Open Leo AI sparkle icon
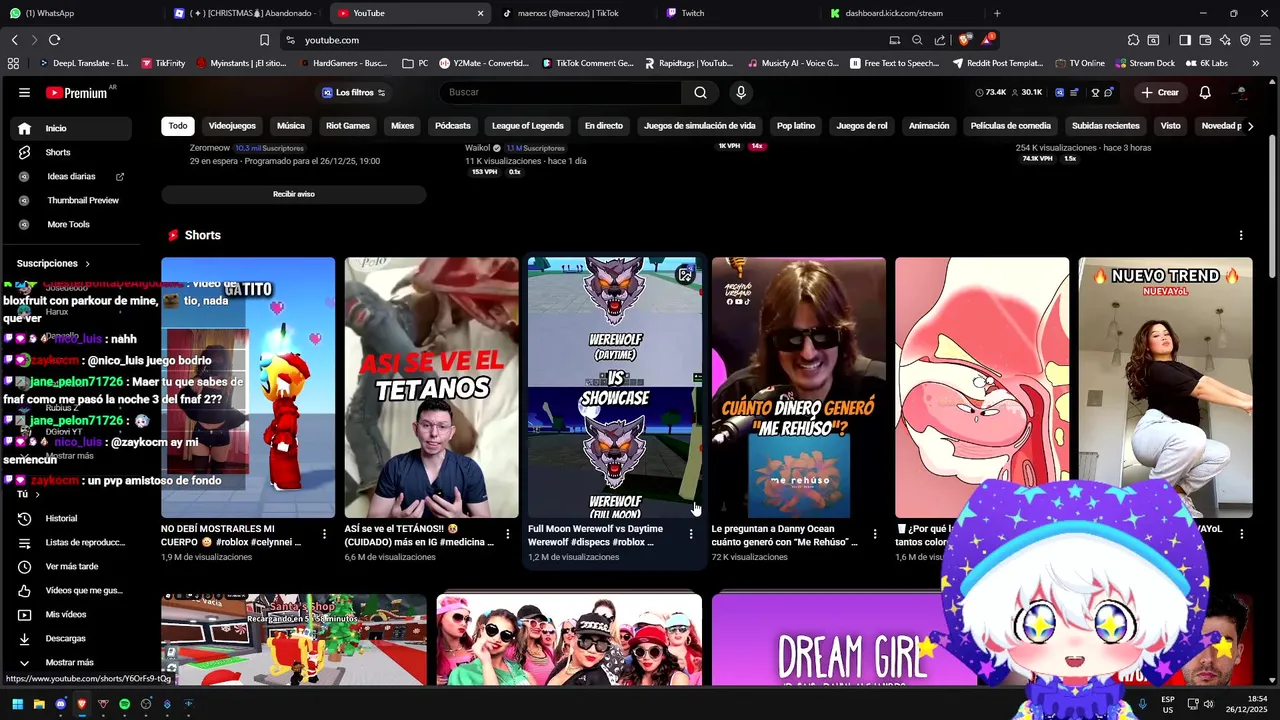 pos(1225,40)
